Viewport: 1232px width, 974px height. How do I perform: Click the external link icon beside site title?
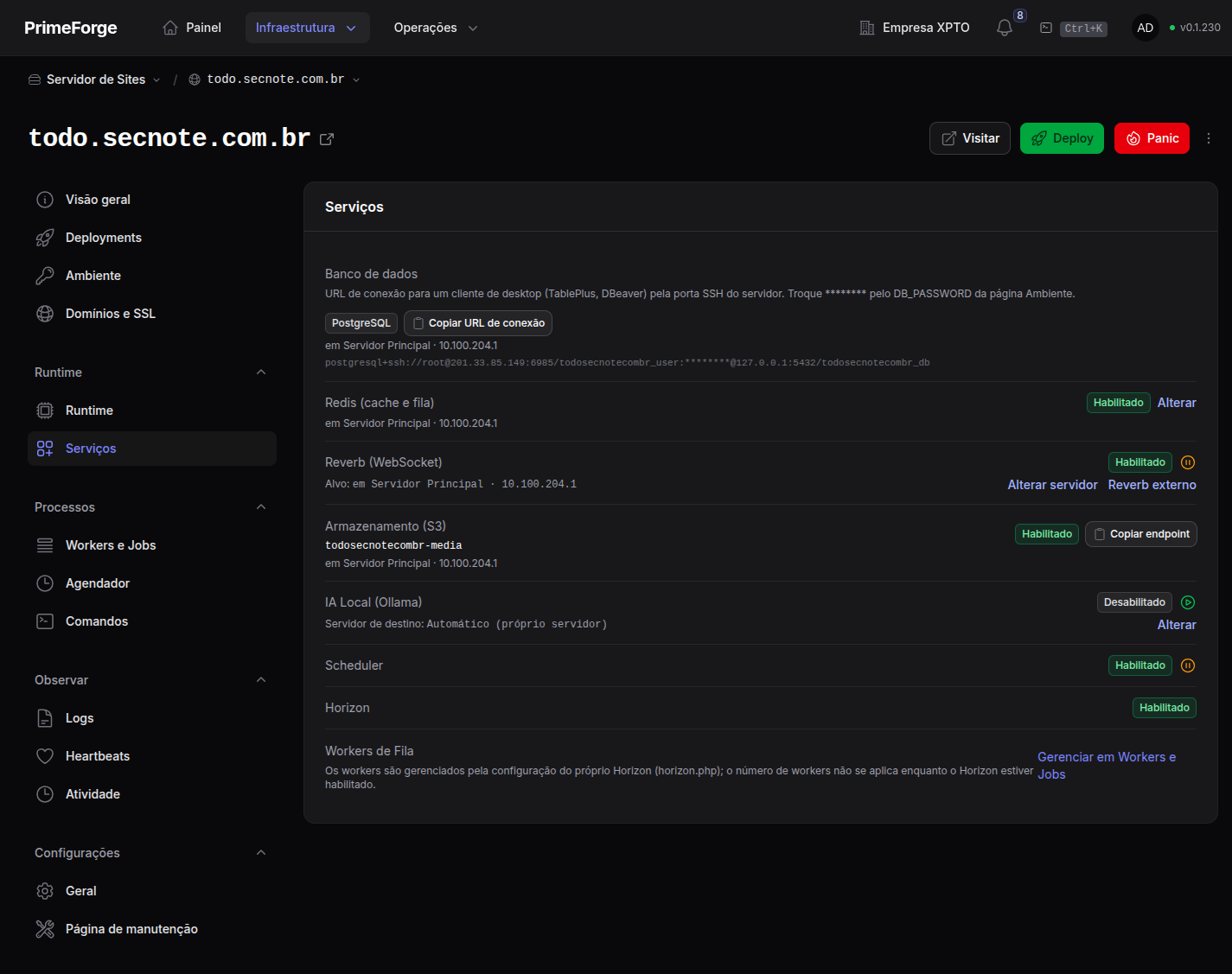click(x=327, y=139)
